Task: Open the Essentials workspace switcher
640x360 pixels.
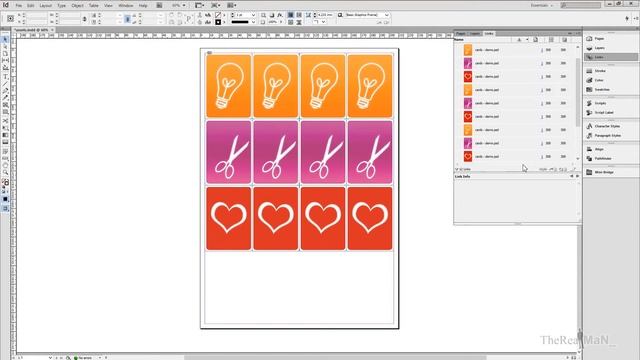Action: click(x=541, y=6)
